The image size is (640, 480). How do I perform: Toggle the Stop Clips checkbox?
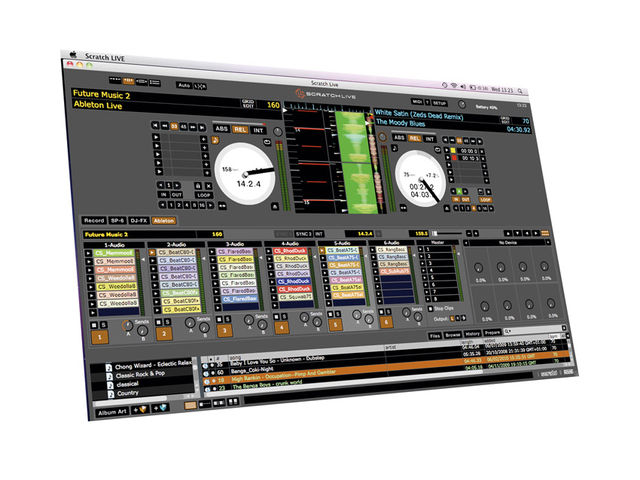pos(431,309)
